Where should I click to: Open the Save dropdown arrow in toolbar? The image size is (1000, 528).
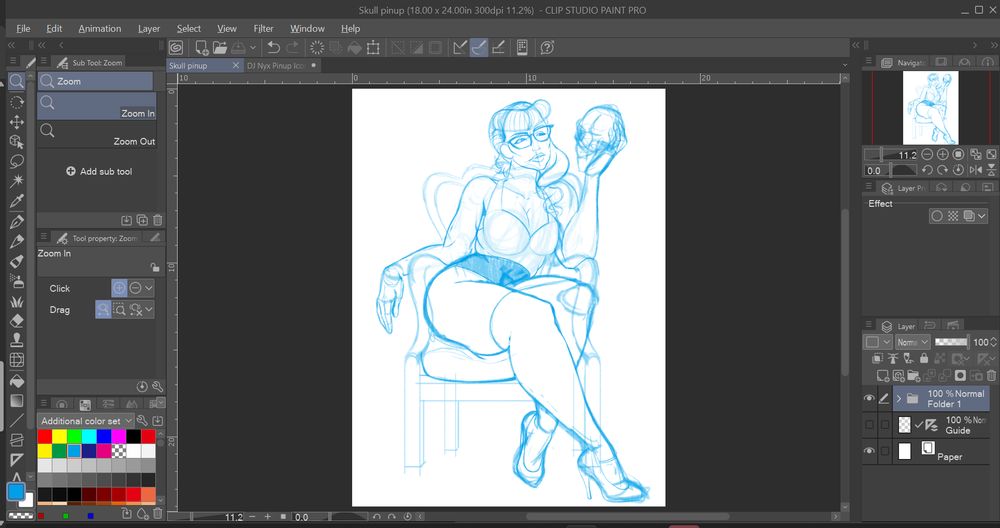click(x=253, y=48)
